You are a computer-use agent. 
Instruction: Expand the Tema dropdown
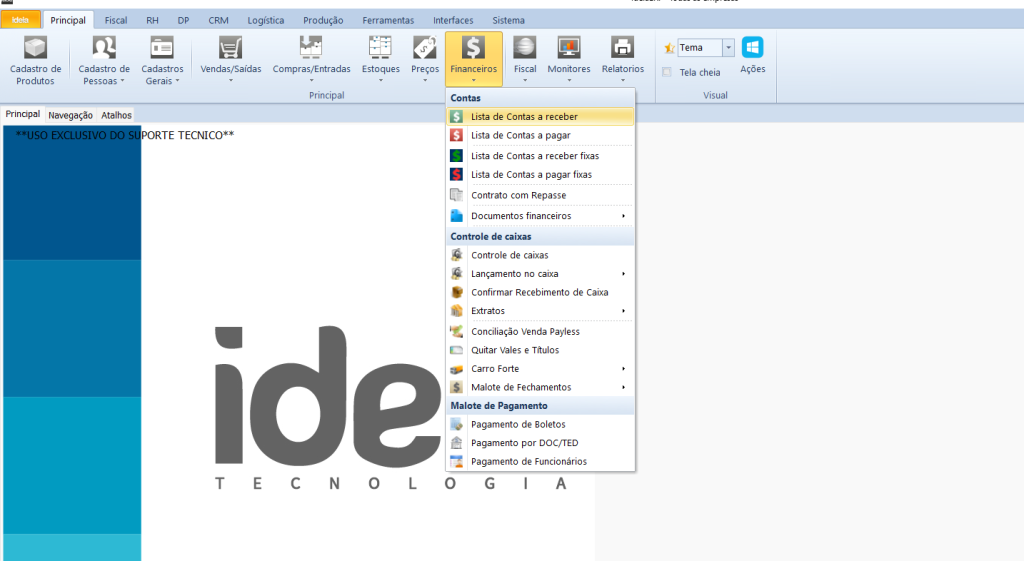[x=729, y=47]
